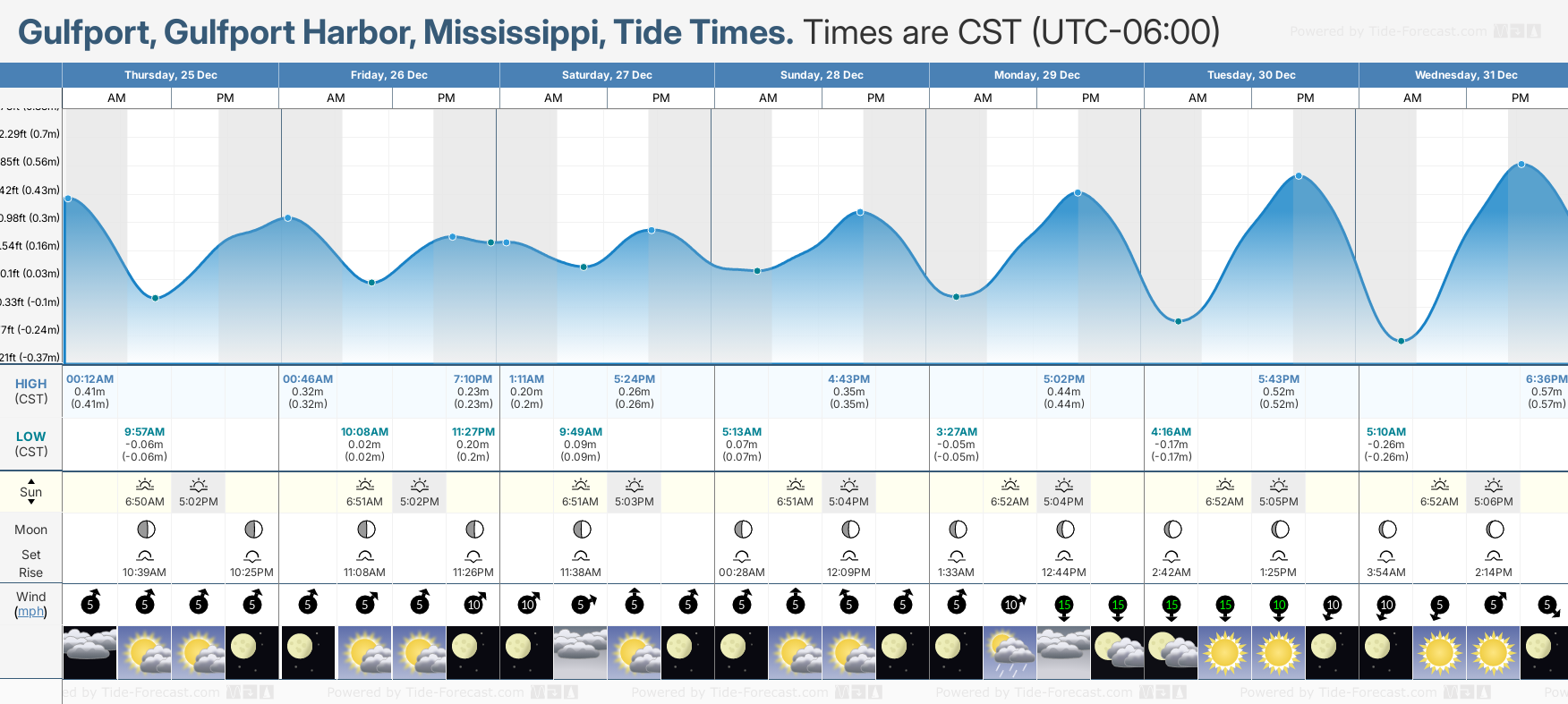Select the Thursday, 25 Dec day header
The image size is (1568, 704).
tap(171, 75)
